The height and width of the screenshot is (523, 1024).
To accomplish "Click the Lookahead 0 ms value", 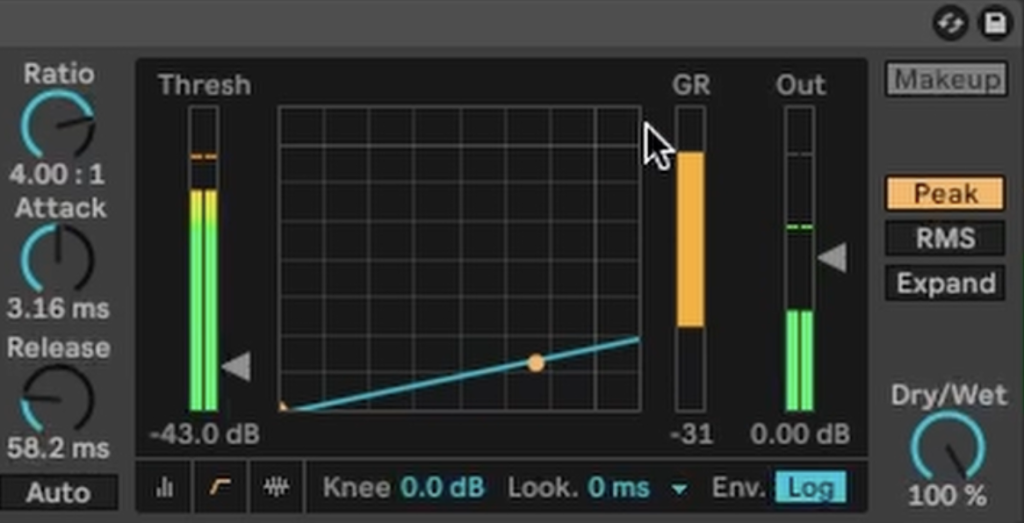I will point(618,487).
